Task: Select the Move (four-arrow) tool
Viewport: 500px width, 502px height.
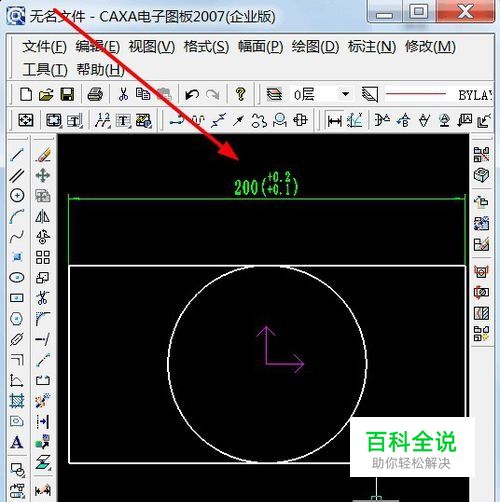Action: point(43,175)
